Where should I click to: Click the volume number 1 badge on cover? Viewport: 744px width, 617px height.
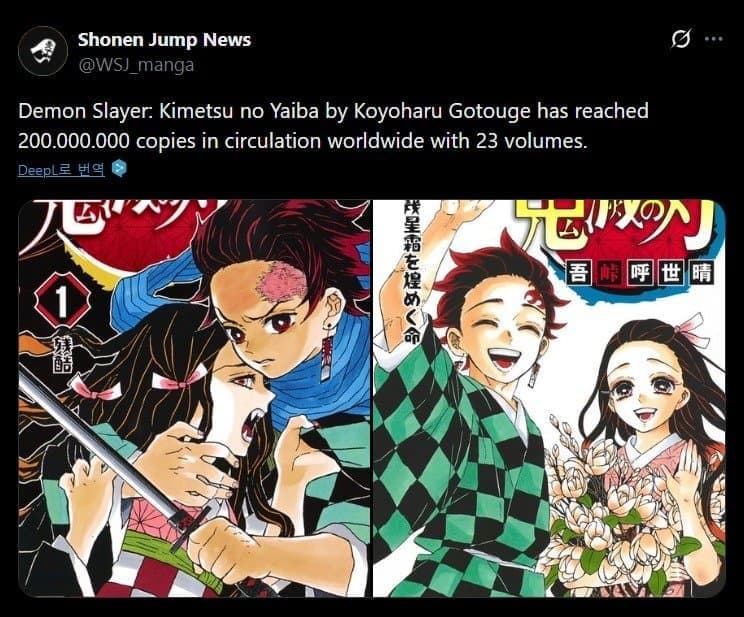click(x=61, y=302)
